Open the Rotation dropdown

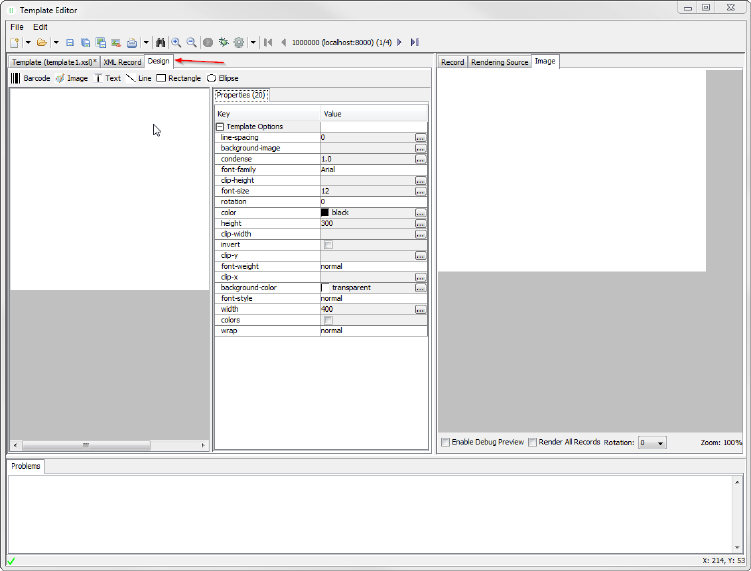pos(652,443)
